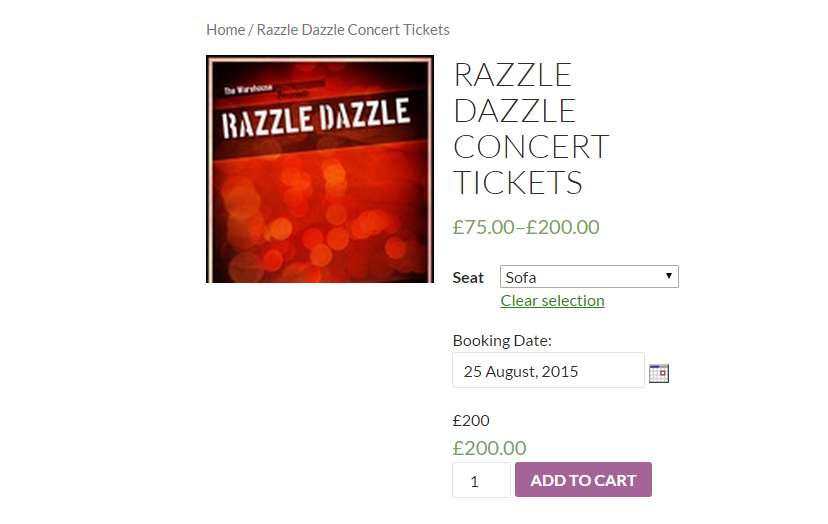828x524 pixels.
Task: Go to Home via breadcrumb
Action: pos(225,30)
